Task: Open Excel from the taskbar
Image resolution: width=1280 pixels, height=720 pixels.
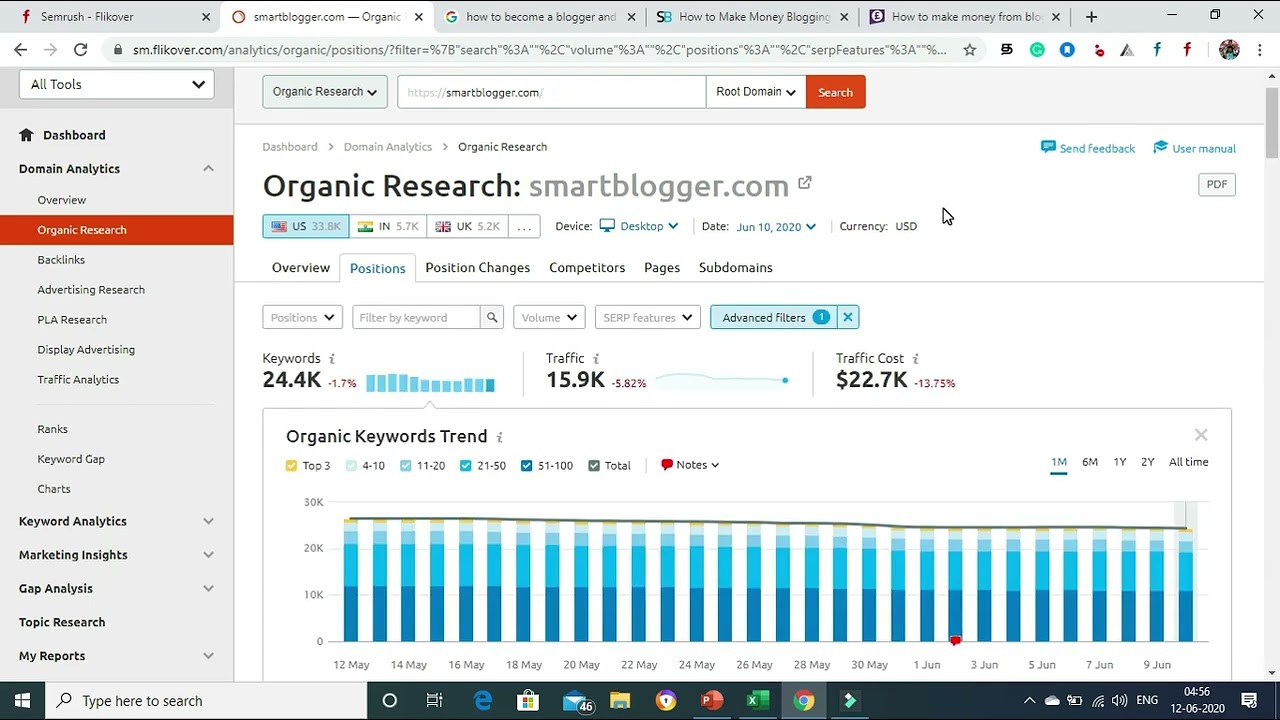Action: 757,700
